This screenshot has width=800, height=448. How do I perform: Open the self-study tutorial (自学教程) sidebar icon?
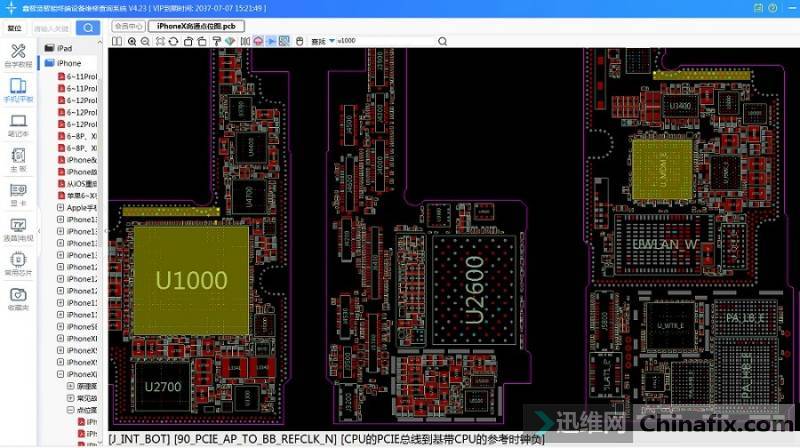17,56
